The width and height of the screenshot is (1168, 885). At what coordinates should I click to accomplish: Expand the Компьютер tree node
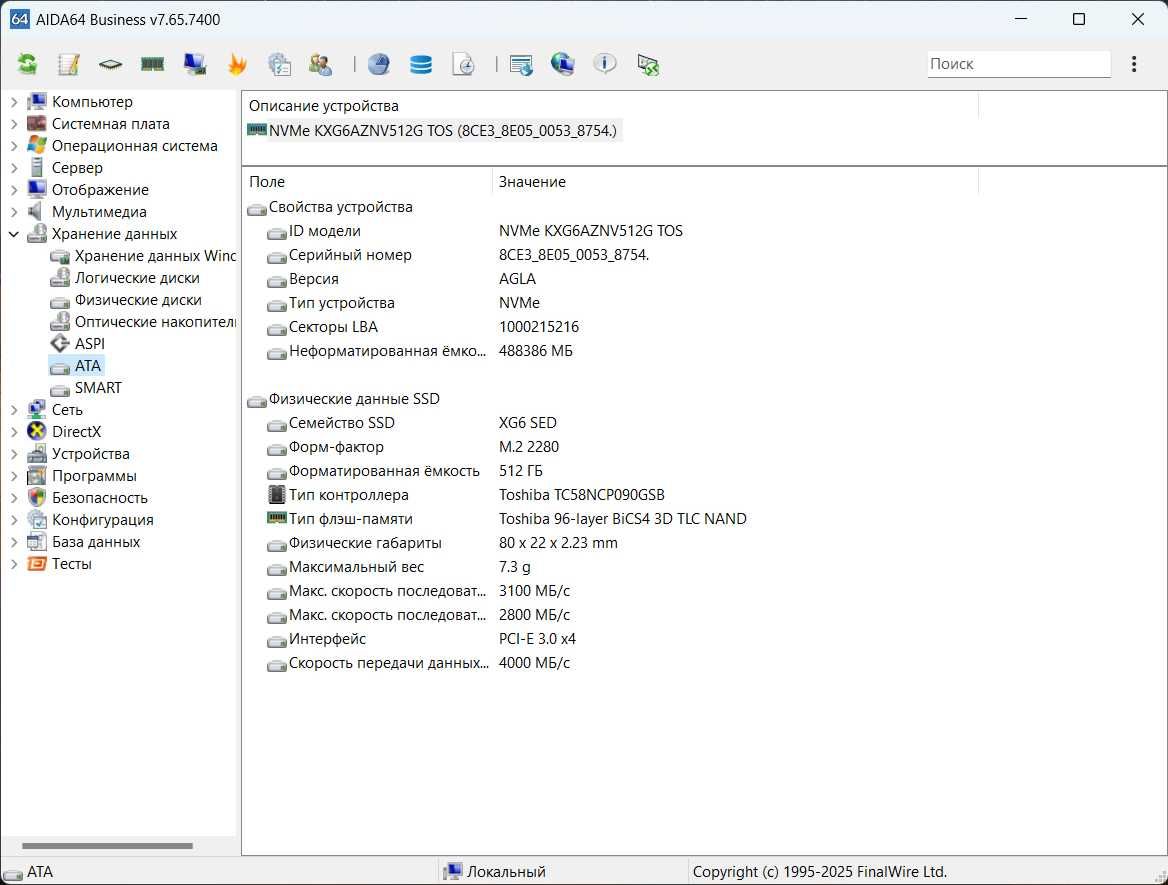coord(13,102)
